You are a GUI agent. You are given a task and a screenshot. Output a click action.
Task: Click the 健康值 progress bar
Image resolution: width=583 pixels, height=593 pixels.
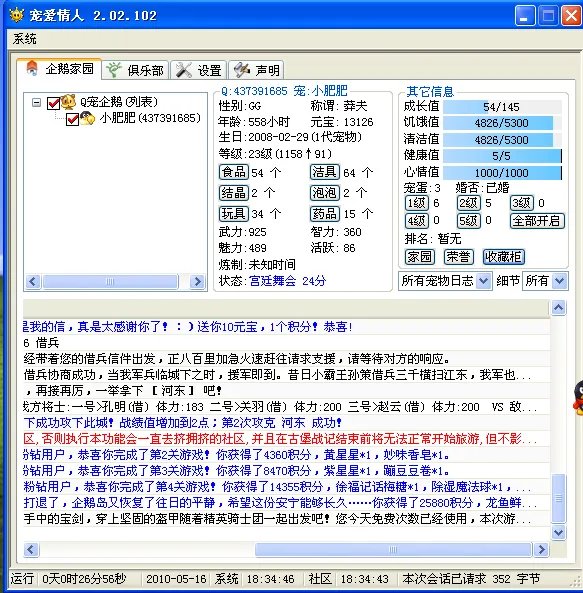pyautogui.click(x=502, y=156)
